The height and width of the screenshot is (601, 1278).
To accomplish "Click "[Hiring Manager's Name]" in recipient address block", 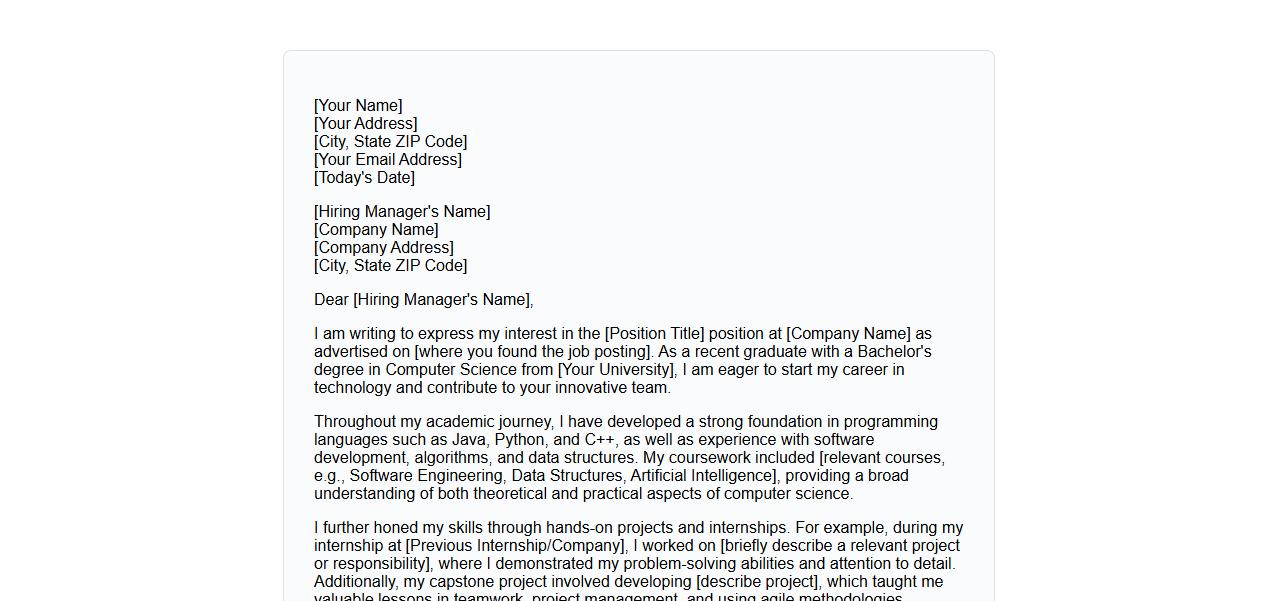I will coord(402,212).
